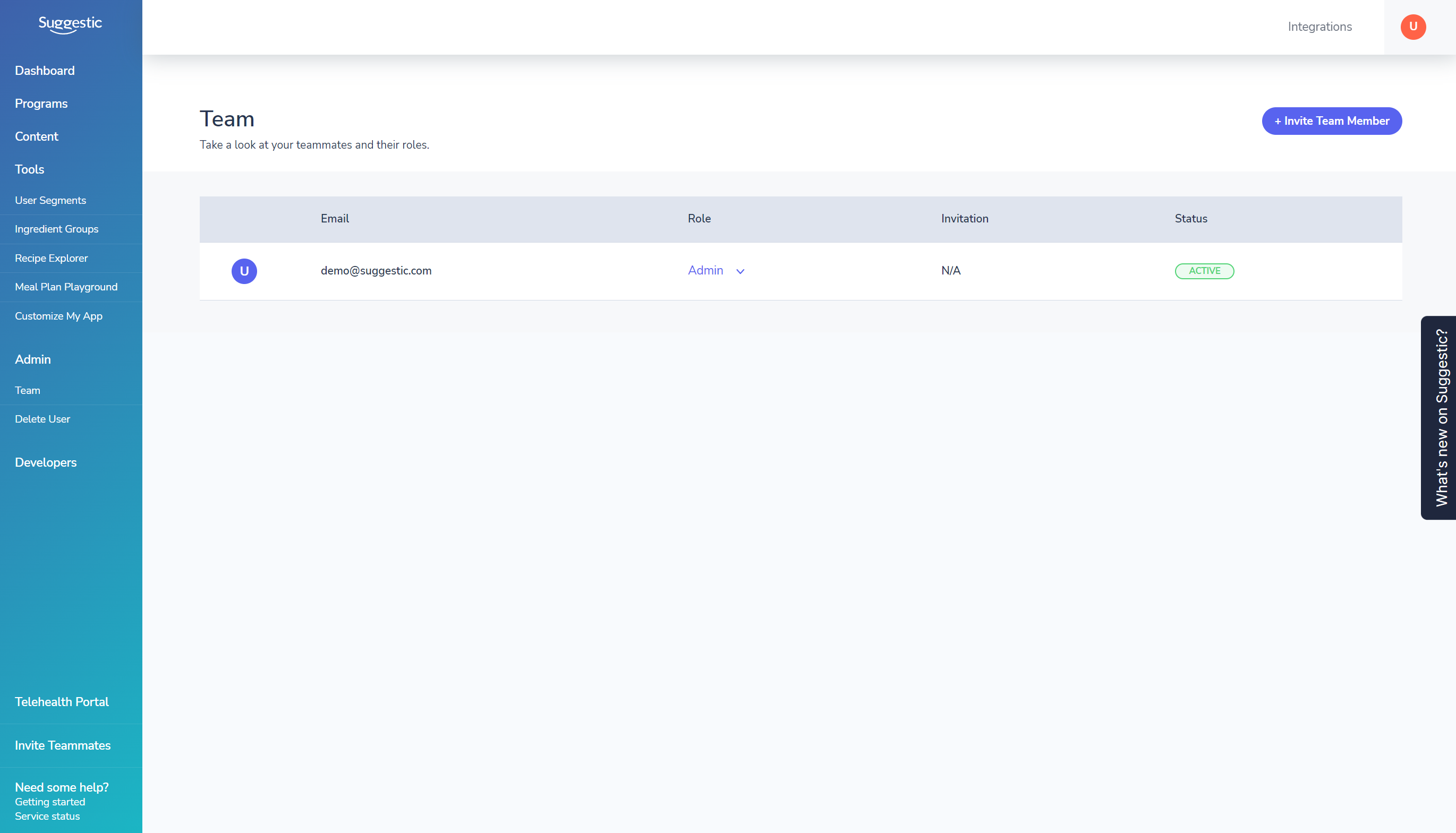Click the purple avatar next to demo@suggestic.com
The width and height of the screenshot is (1456, 833).
coord(244,271)
